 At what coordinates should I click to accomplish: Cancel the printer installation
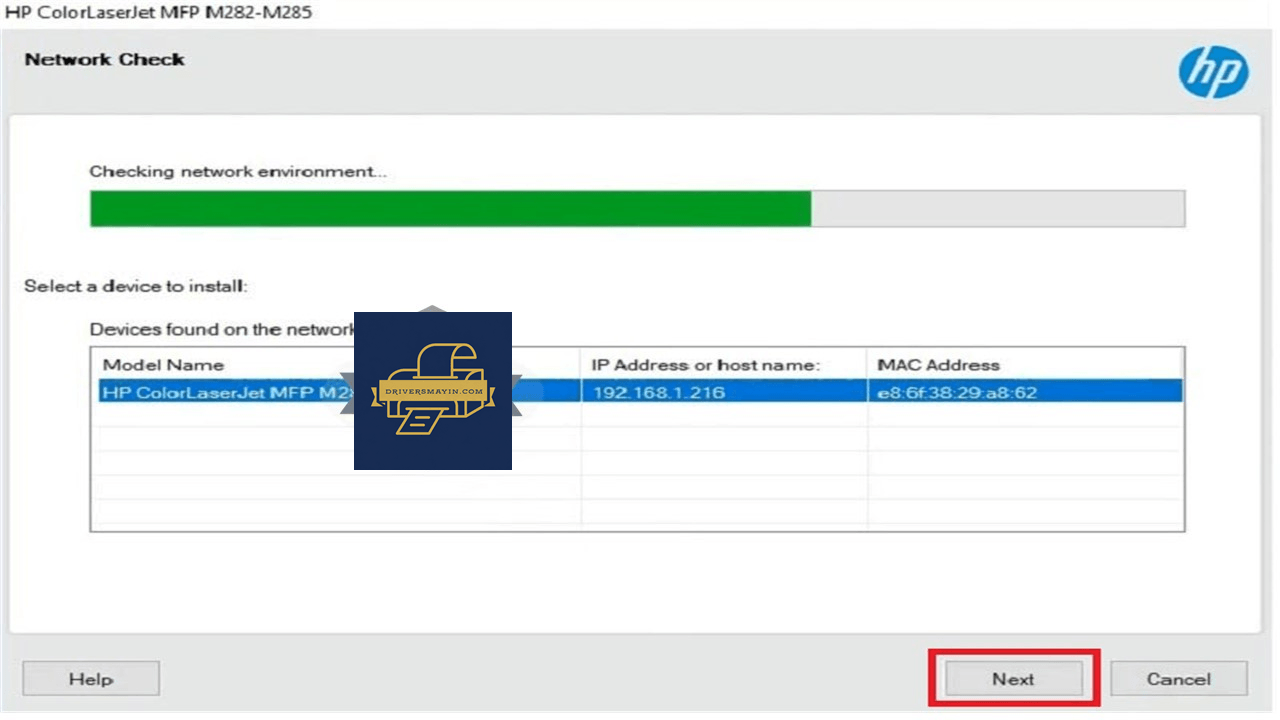[1179, 679]
